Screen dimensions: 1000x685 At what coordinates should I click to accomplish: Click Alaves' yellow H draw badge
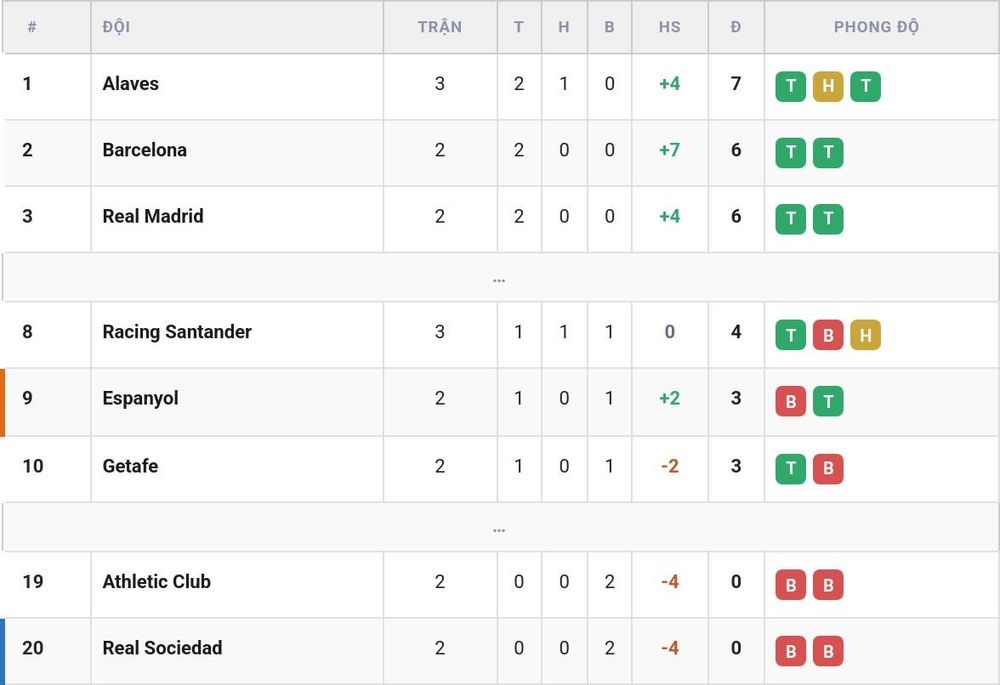[x=828, y=86]
